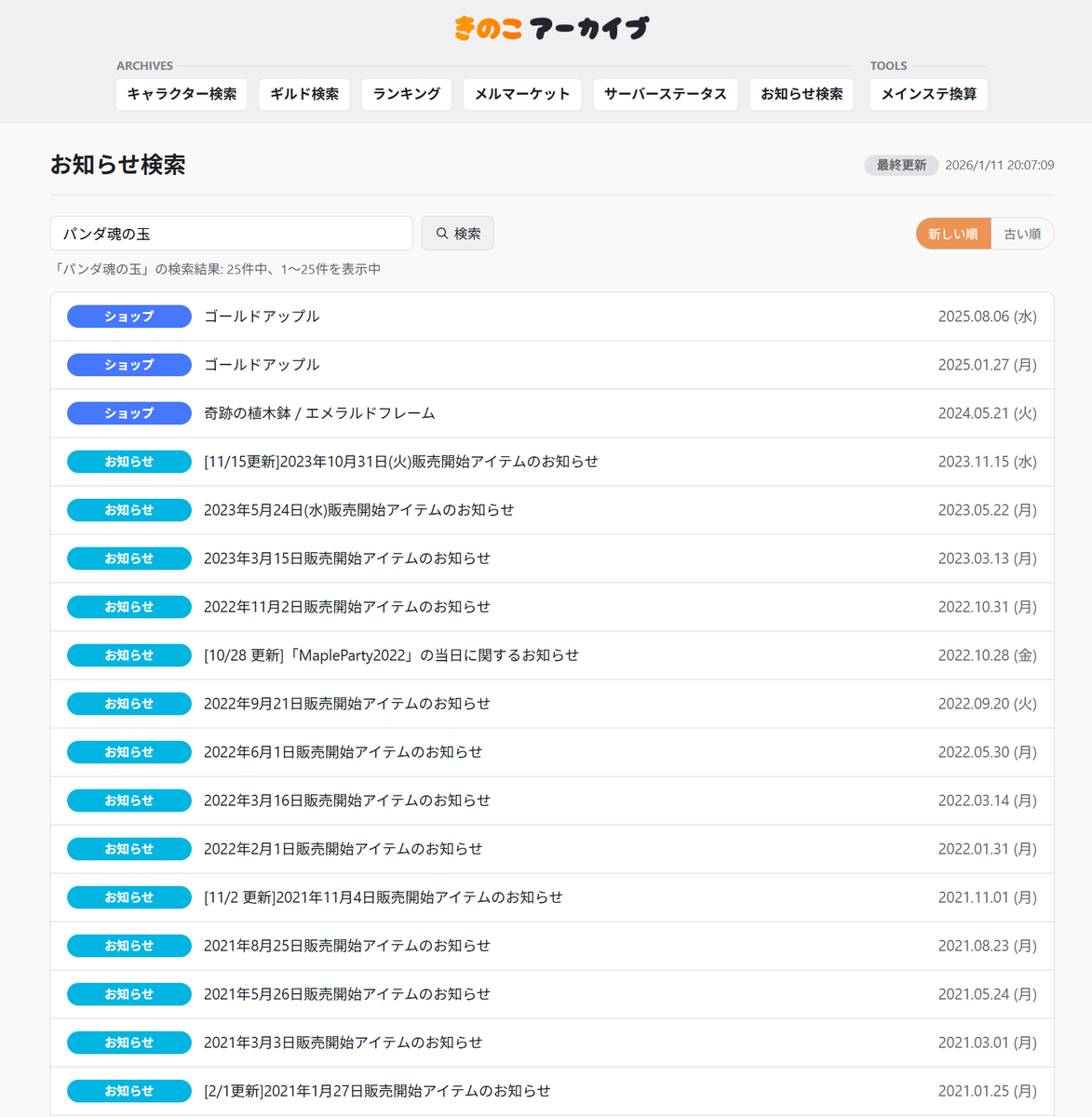Image resolution: width=1092 pixels, height=1117 pixels.
Task: Click the お知らせ検索 page heading
Action: point(118,165)
